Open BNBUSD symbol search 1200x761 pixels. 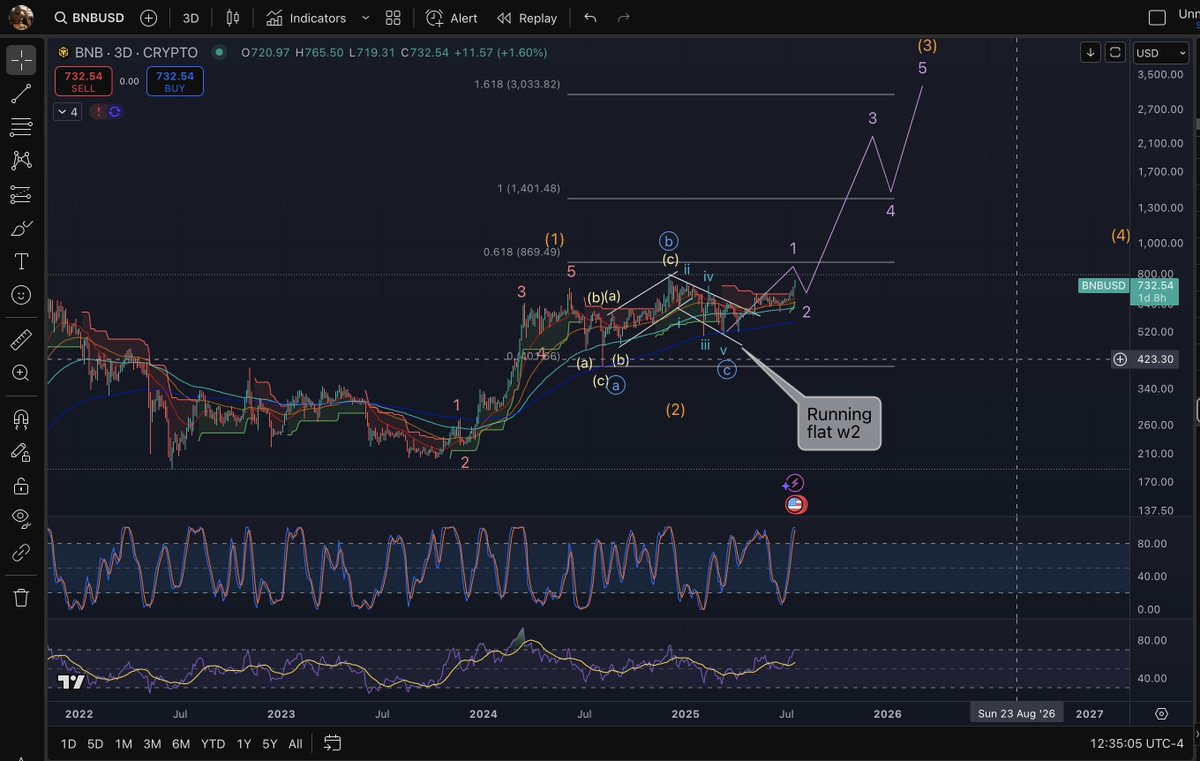point(91,18)
